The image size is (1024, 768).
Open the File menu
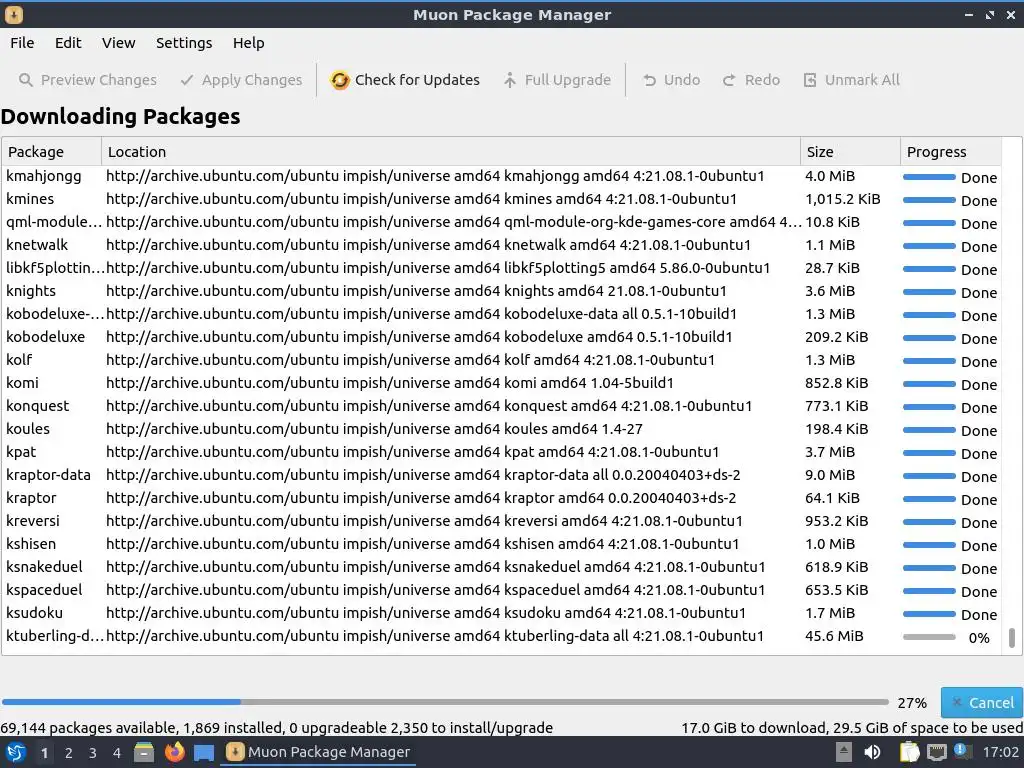22,43
